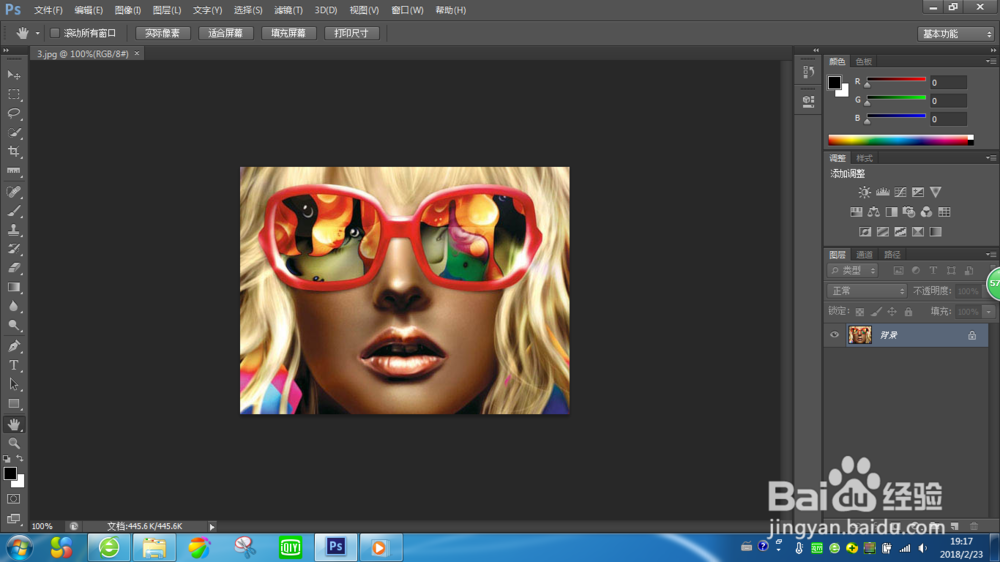
Task: Toggle lock transparent pixels
Action: [x=860, y=312]
